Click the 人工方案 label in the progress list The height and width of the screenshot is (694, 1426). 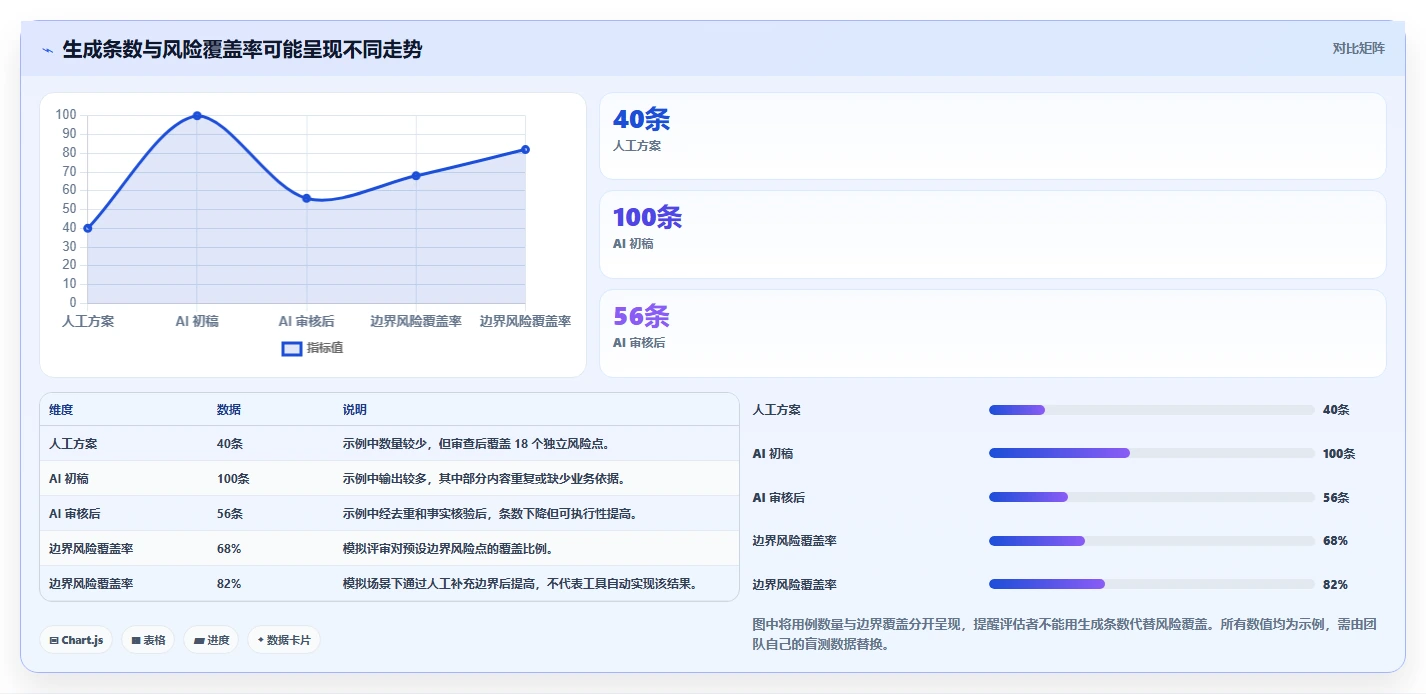pyautogui.click(x=777, y=410)
